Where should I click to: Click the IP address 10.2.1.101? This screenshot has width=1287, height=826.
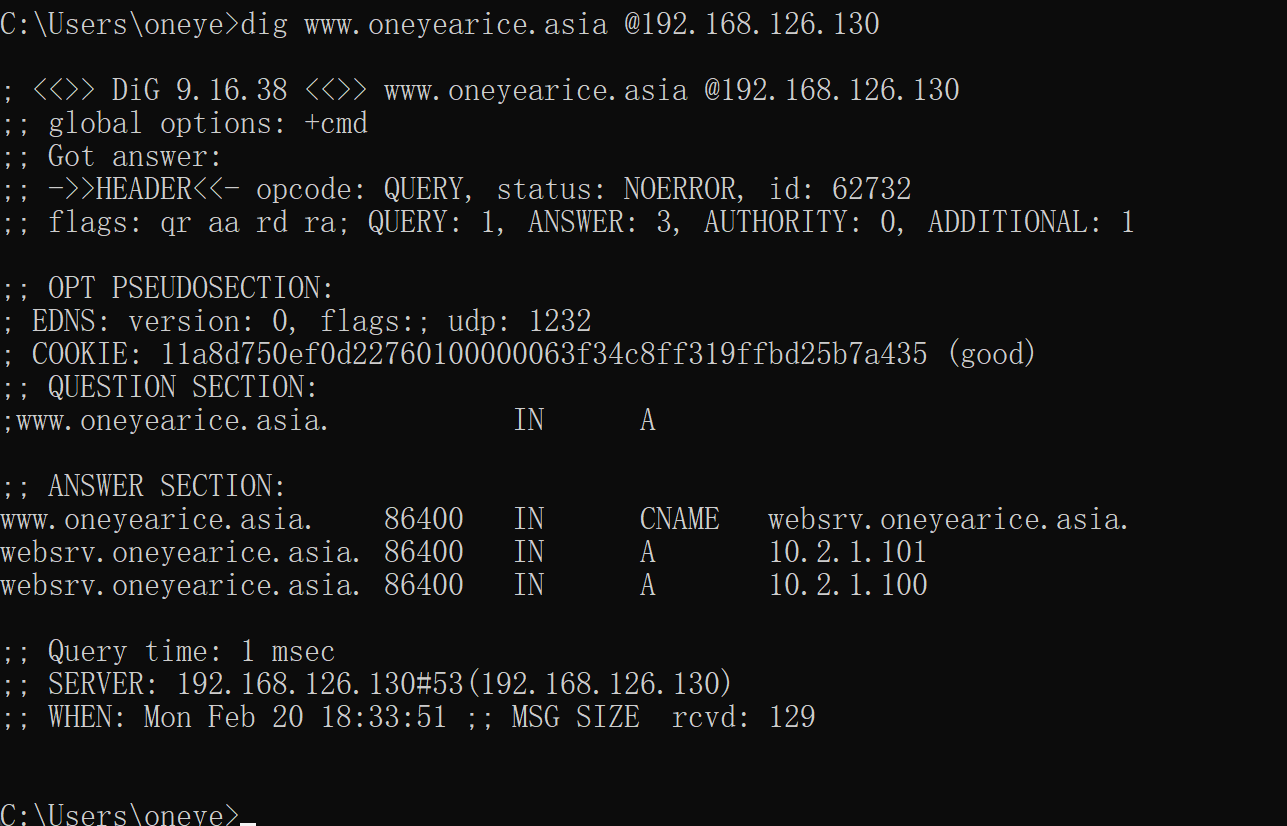point(847,553)
